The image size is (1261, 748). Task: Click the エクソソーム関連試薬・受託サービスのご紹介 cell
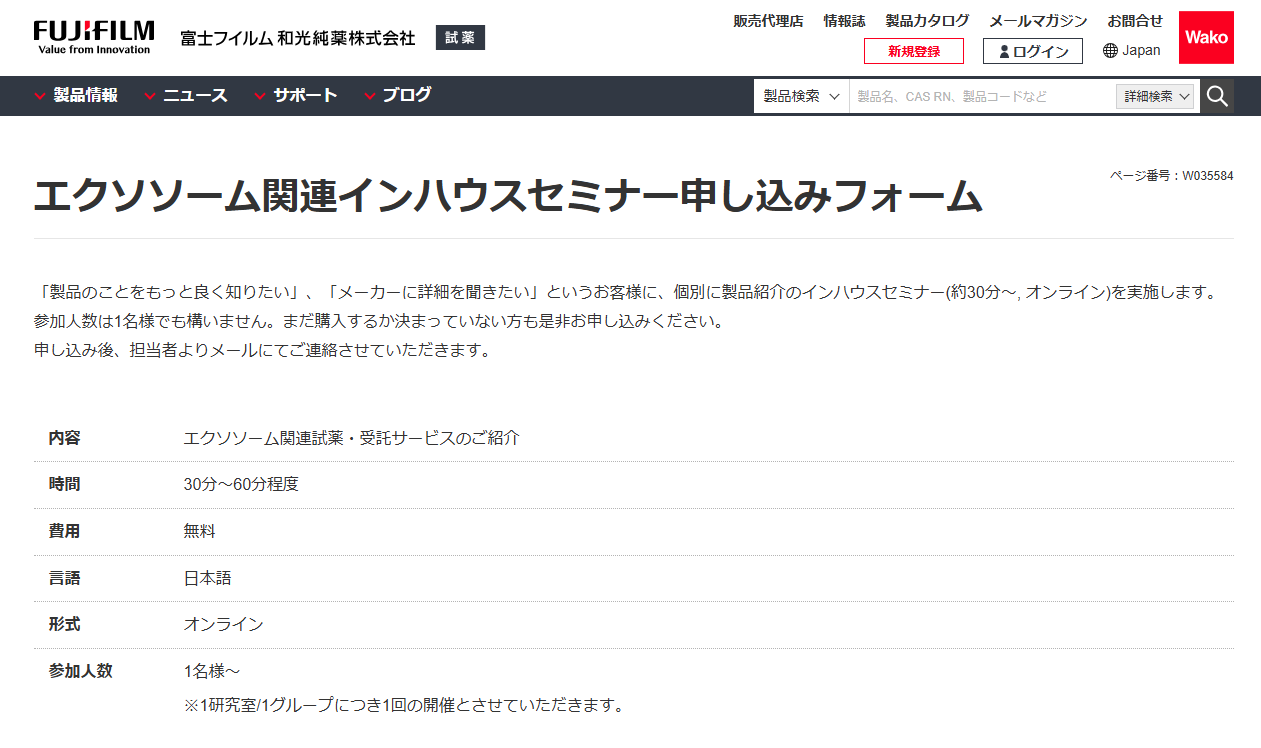(352, 438)
